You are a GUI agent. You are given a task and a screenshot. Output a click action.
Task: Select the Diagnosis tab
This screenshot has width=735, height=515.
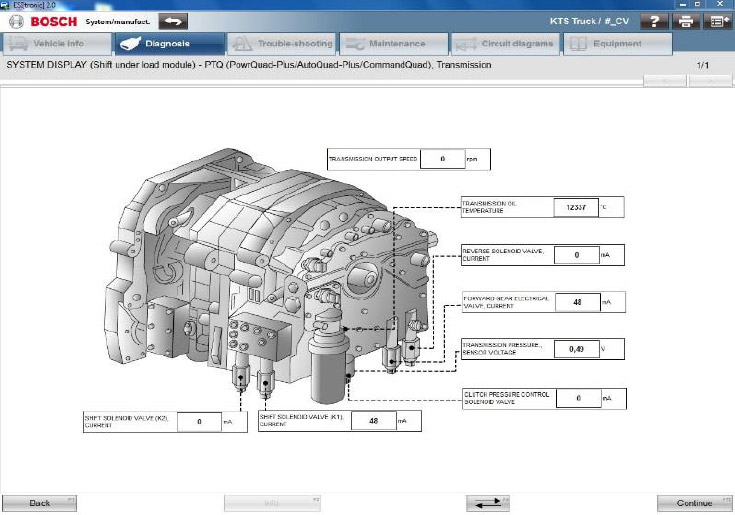tap(168, 44)
